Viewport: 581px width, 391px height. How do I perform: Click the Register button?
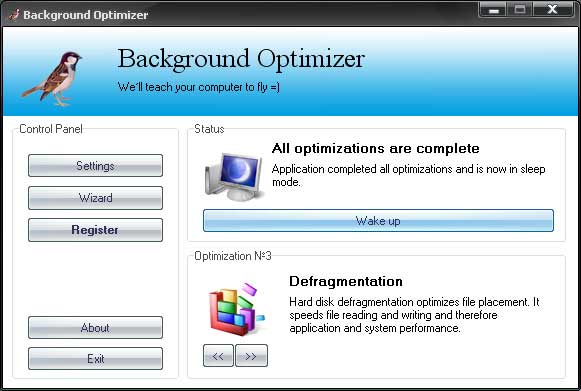[x=95, y=230]
